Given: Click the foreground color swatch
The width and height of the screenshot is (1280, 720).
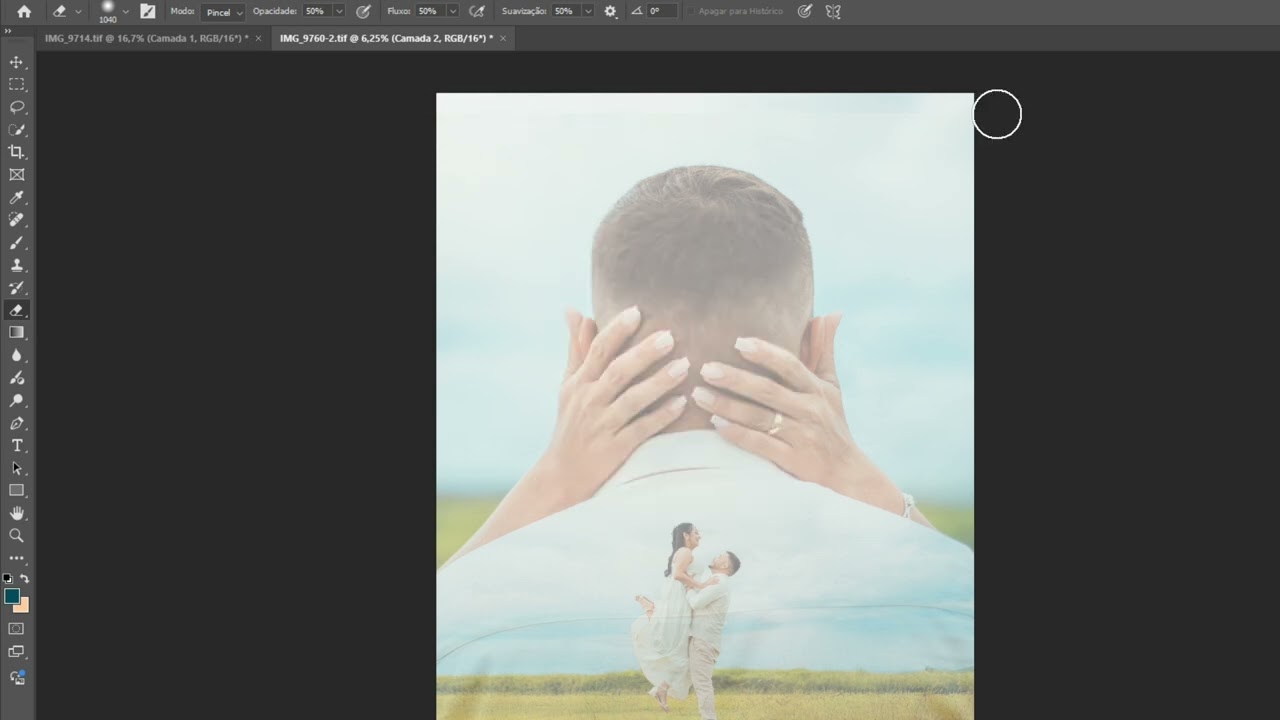Looking at the screenshot, I should (x=12, y=596).
